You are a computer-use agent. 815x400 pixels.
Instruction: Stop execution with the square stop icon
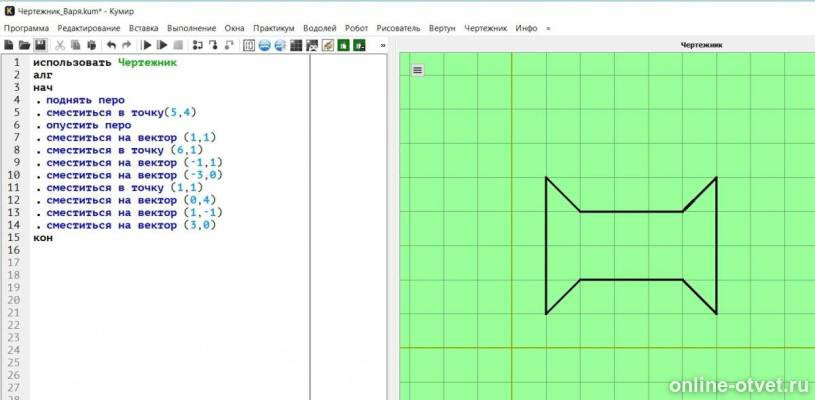(178, 45)
